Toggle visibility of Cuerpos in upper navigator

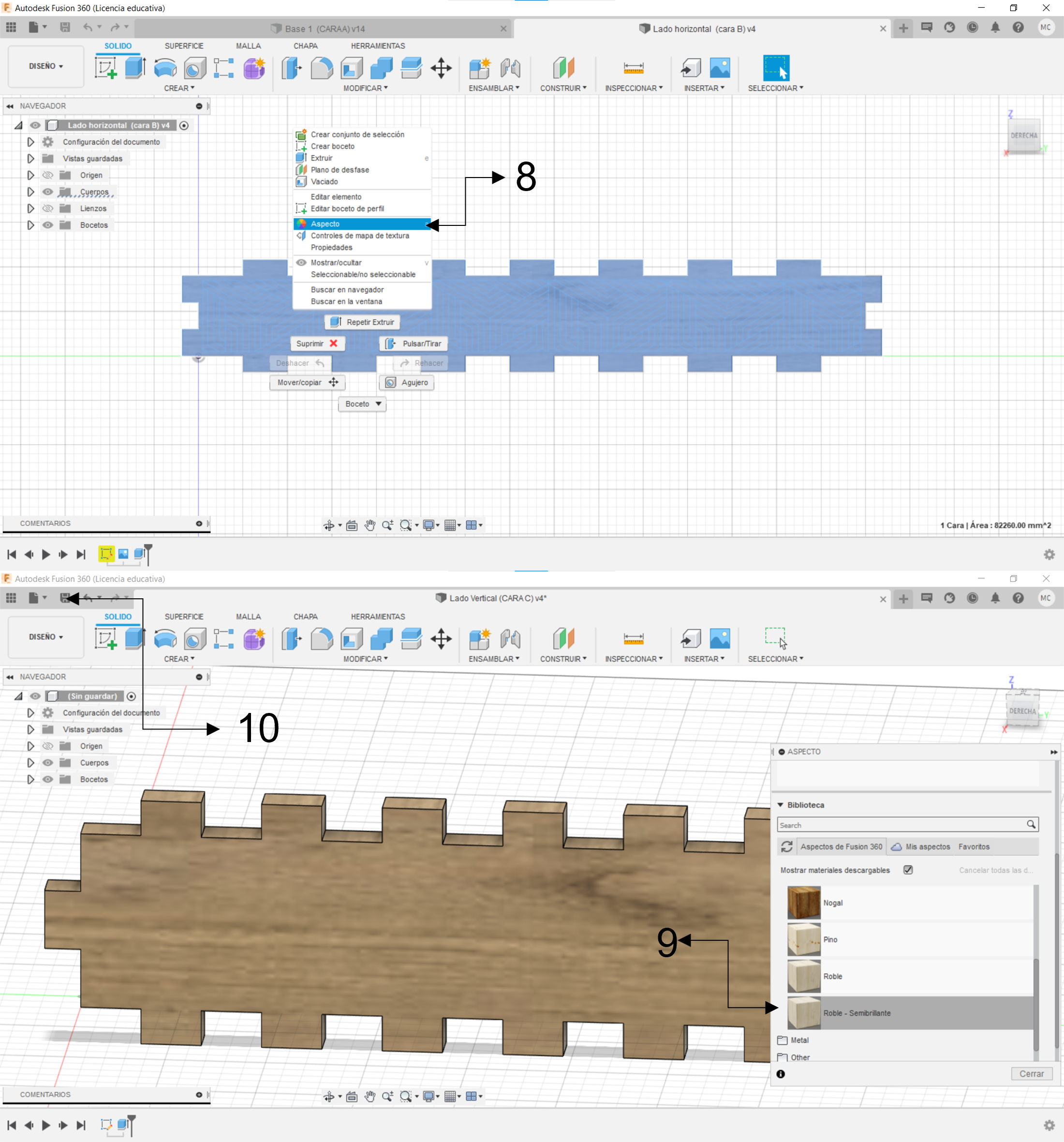[48, 192]
